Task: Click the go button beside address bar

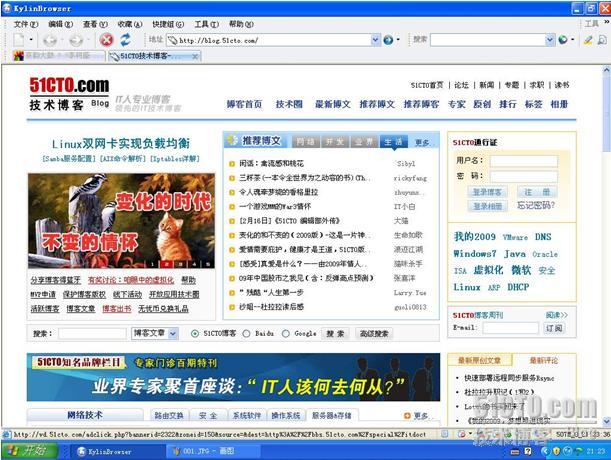Action: pyautogui.click(x=388, y=40)
